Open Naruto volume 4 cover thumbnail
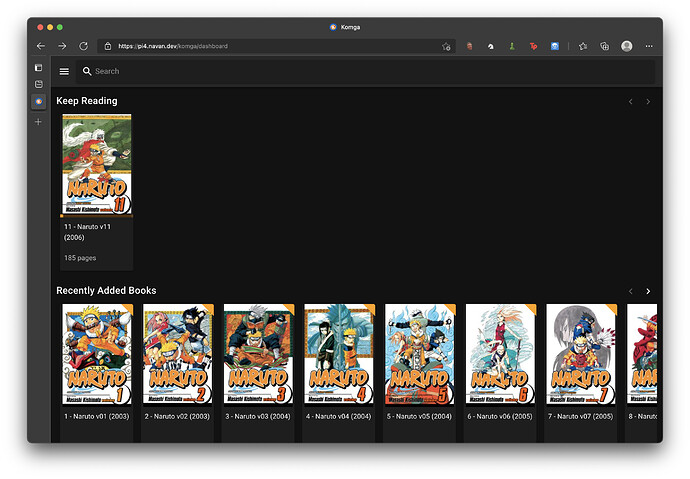 [339, 354]
